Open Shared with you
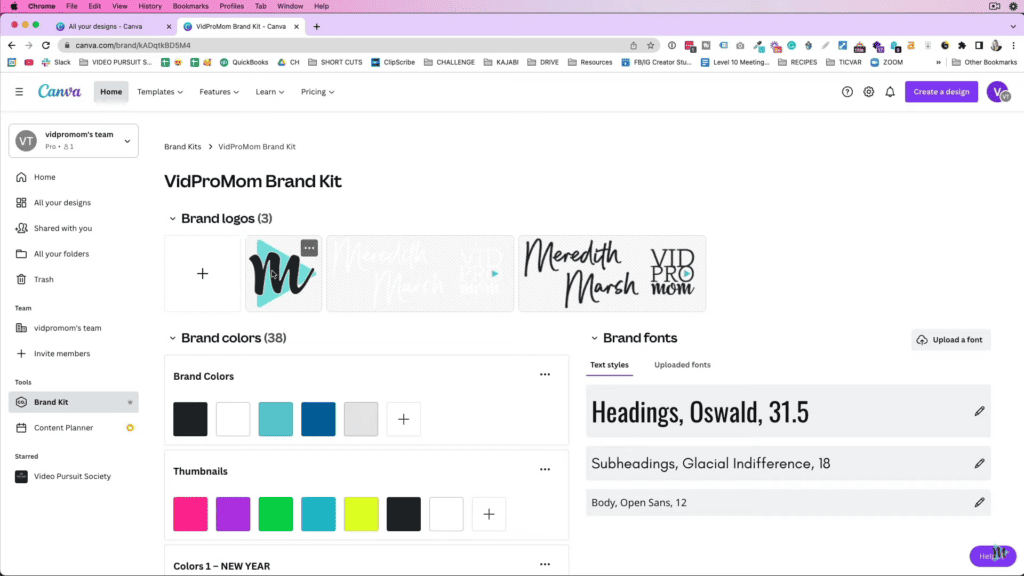Image resolution: width=1024 pixels, height=576 pixels. 63,228
